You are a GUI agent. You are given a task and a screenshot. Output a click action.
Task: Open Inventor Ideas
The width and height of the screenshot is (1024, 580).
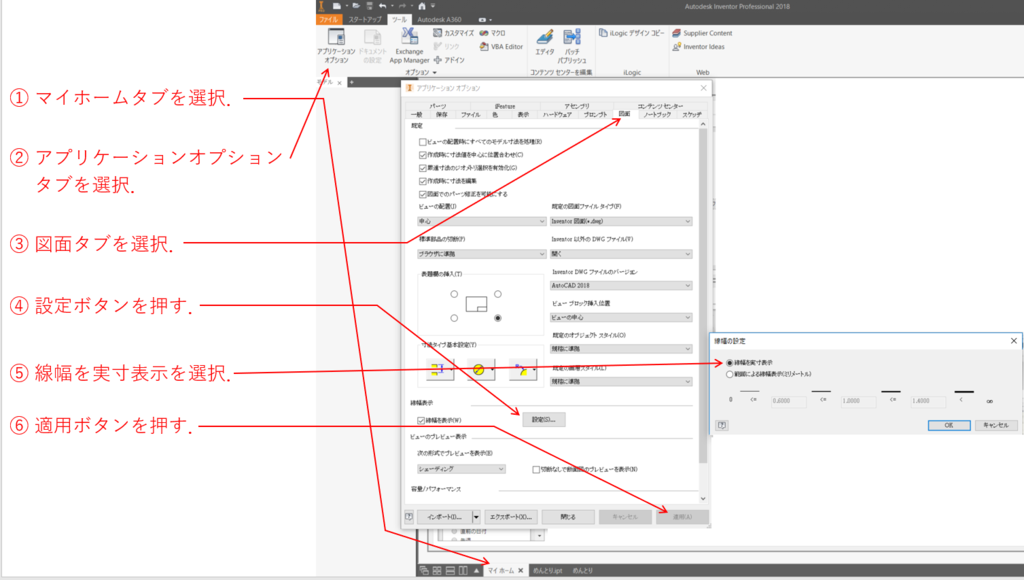click(698, 46)
